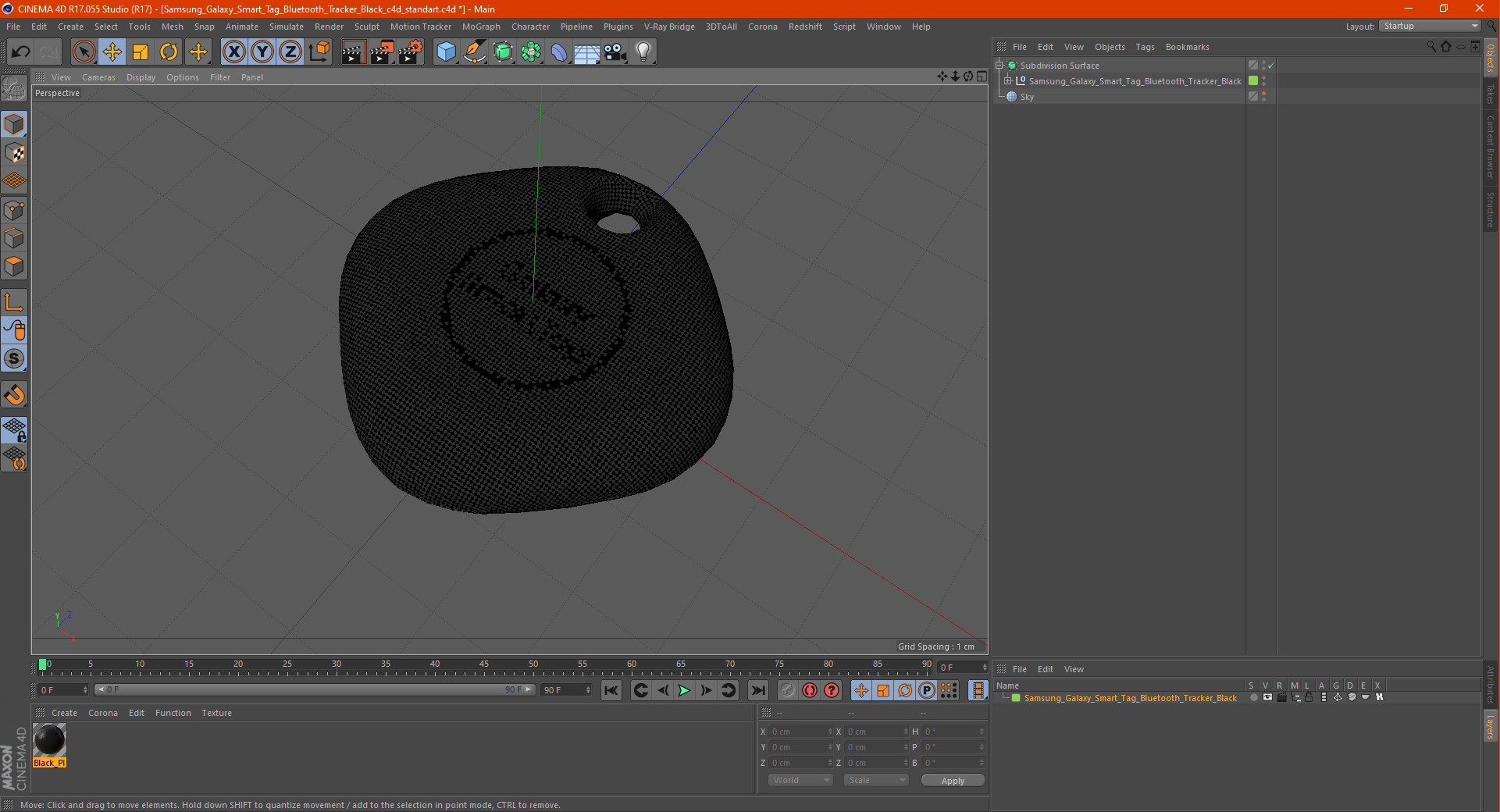Screen dimensions: 1500x812
Task: Click the green layer swatch on Samsung object
Action: (x=1253, y=81)
